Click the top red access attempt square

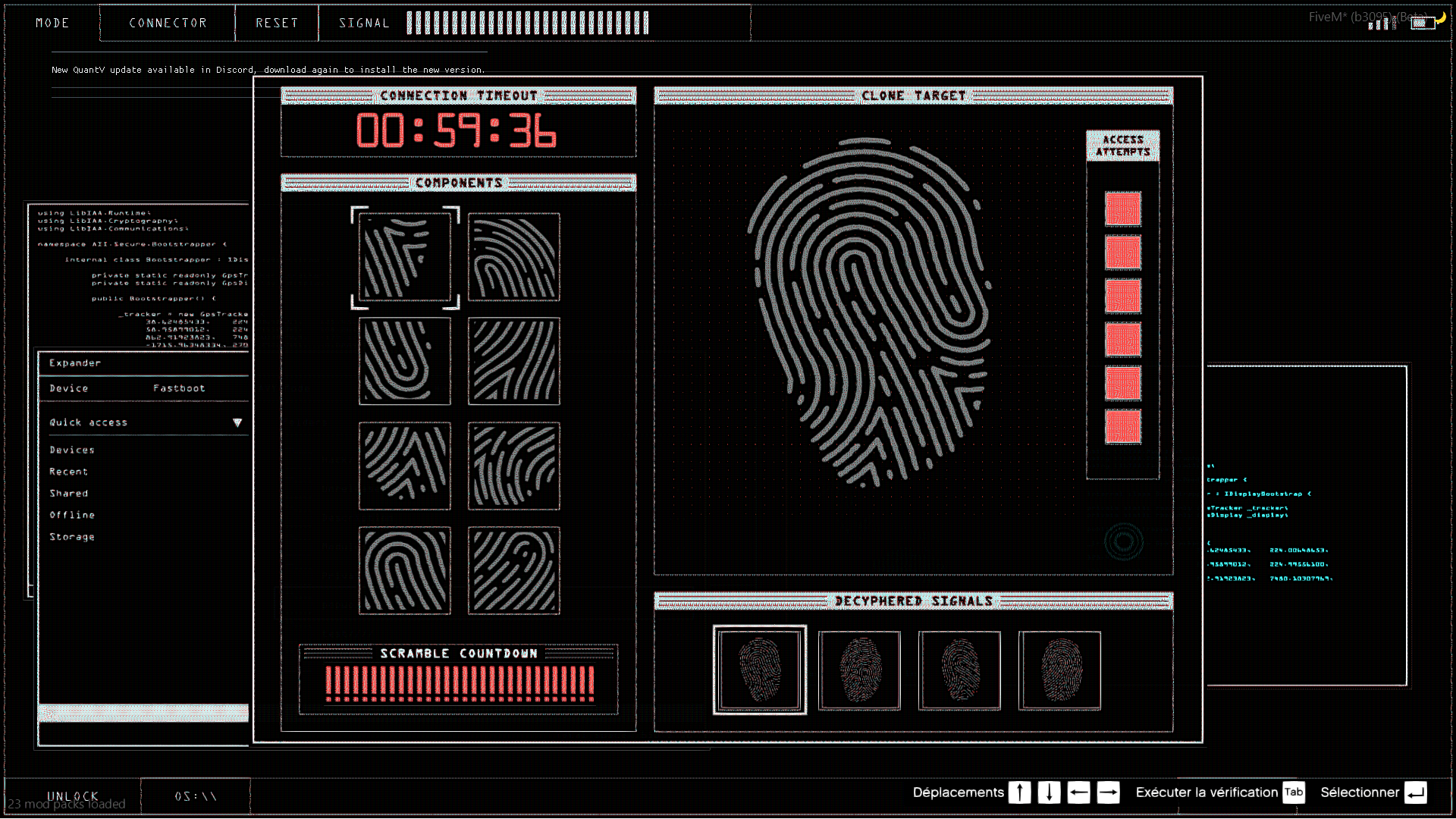point(1122,209)
